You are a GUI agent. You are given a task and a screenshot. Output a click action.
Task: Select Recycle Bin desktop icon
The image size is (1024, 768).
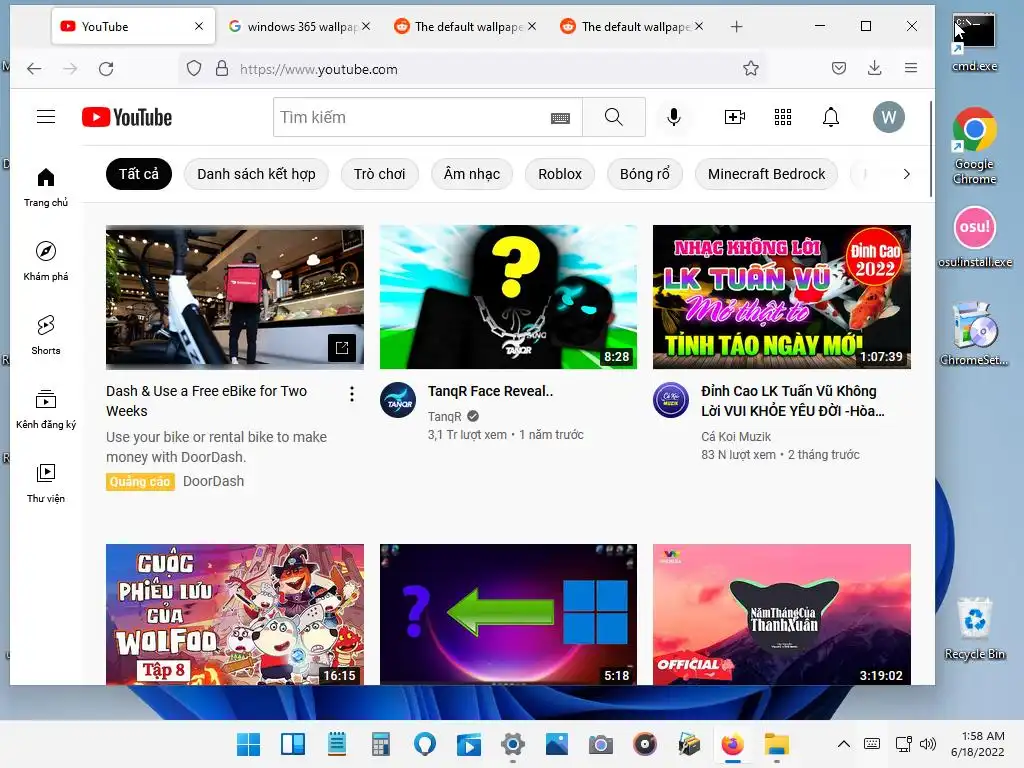(975, 629)
